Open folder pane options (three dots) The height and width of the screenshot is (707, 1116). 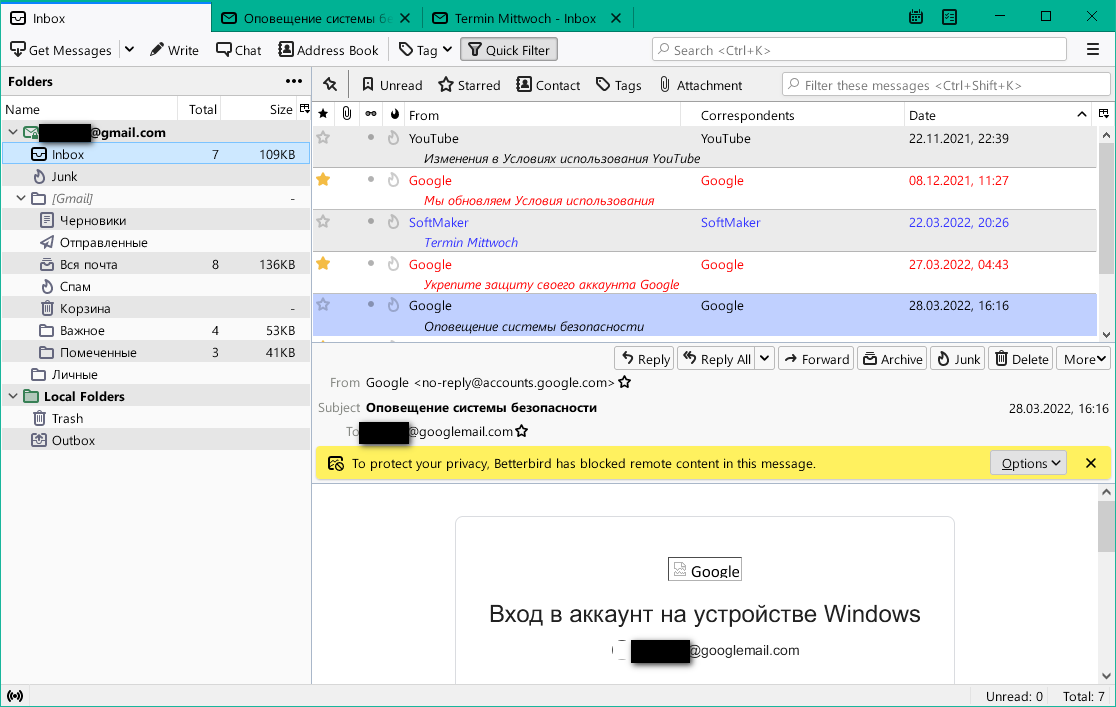[x=294, y=81]
